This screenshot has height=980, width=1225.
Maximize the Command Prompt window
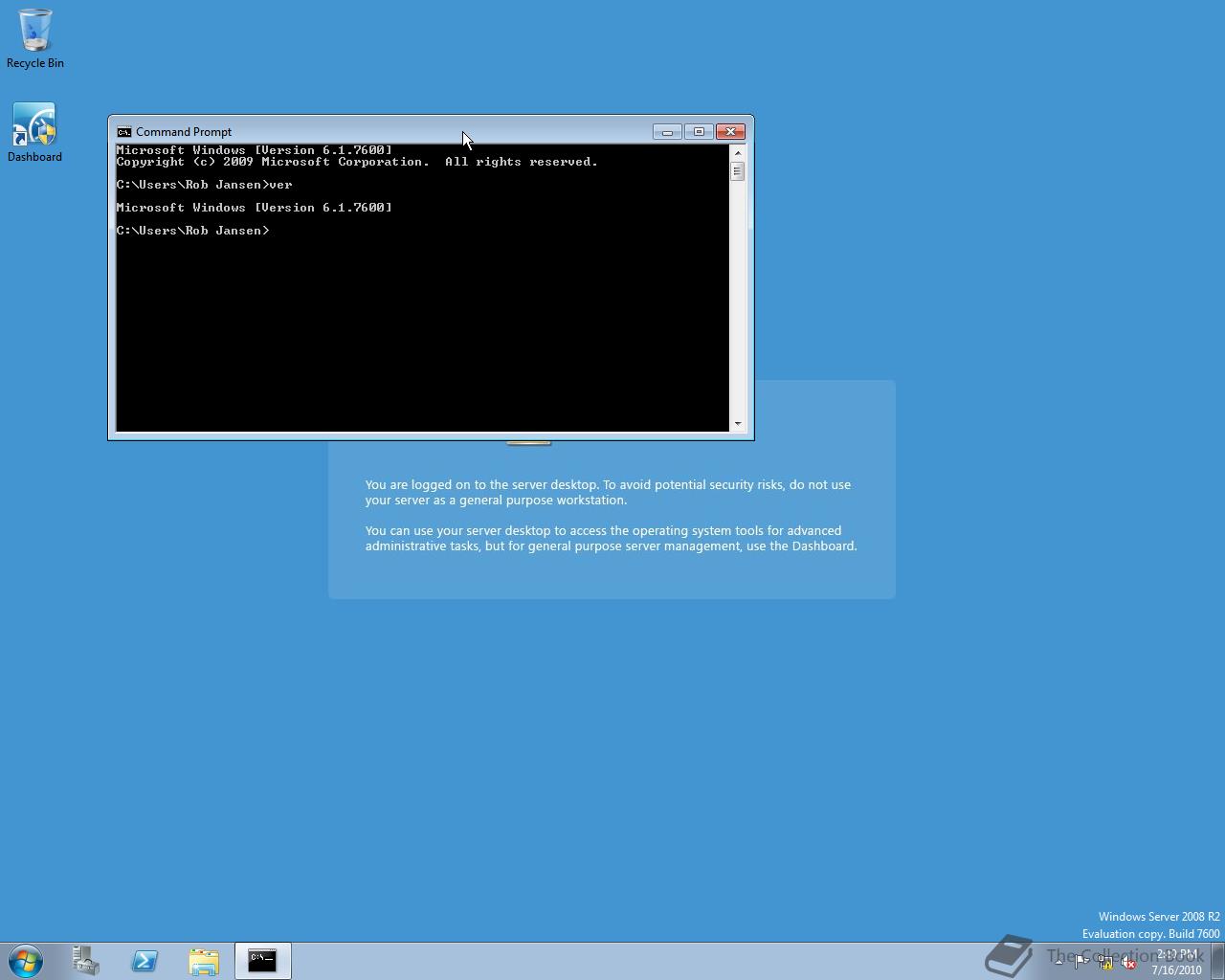click(x=699, y=131)
